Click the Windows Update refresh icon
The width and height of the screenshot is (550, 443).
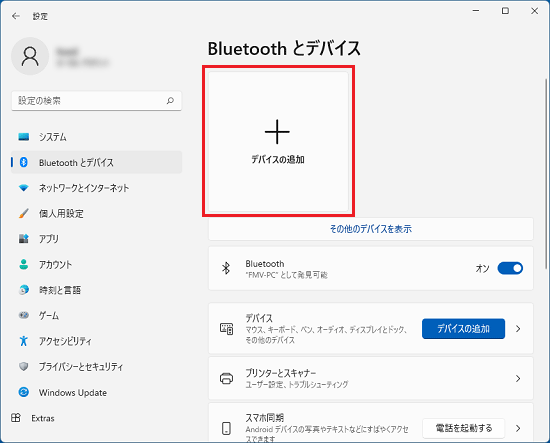click(x=24, y=392)
